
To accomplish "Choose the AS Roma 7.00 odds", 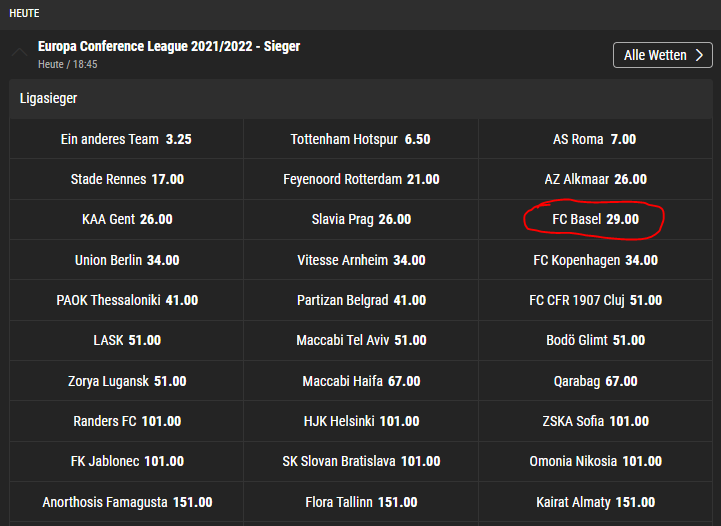I will 595,139.
